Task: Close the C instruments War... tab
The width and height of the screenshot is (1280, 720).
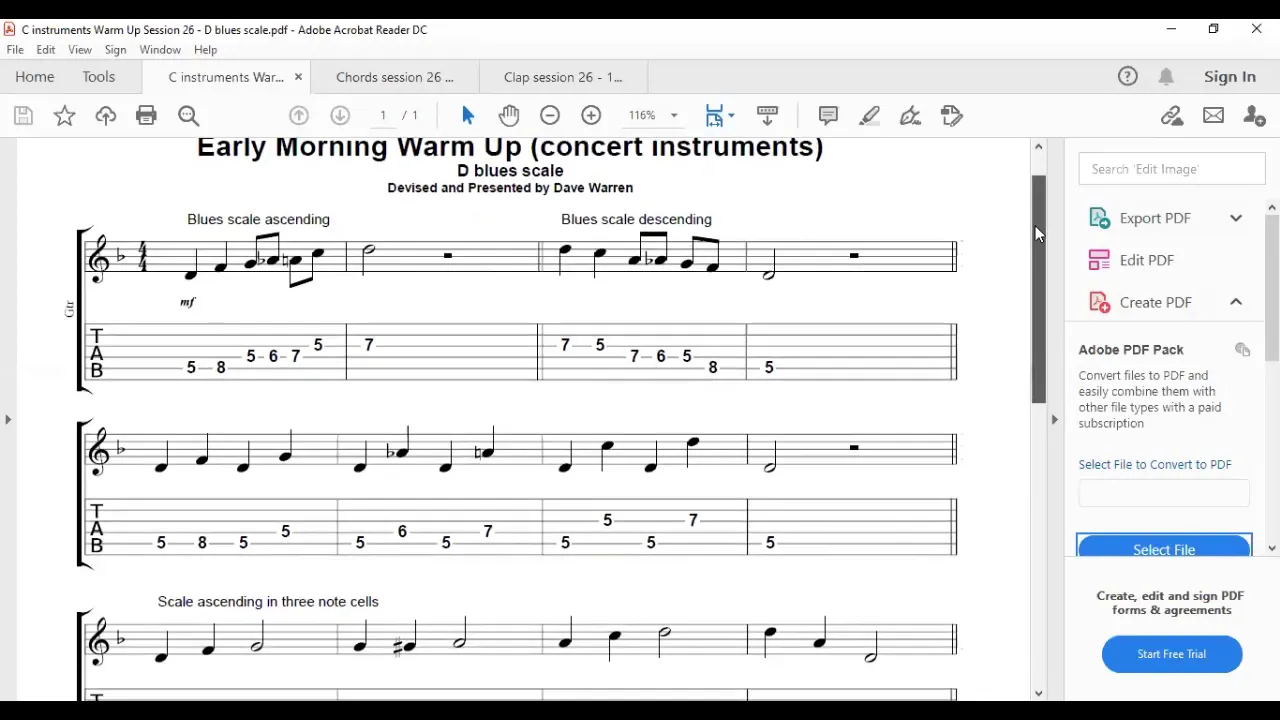Action: point(298,77)
